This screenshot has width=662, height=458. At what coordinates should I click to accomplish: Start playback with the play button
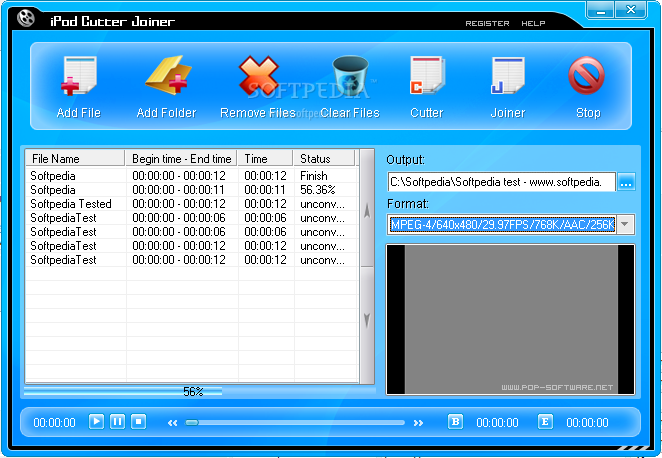(96, 422)
